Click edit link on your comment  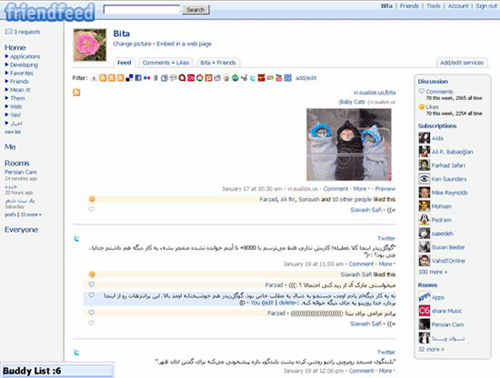(x=269, y=303)
